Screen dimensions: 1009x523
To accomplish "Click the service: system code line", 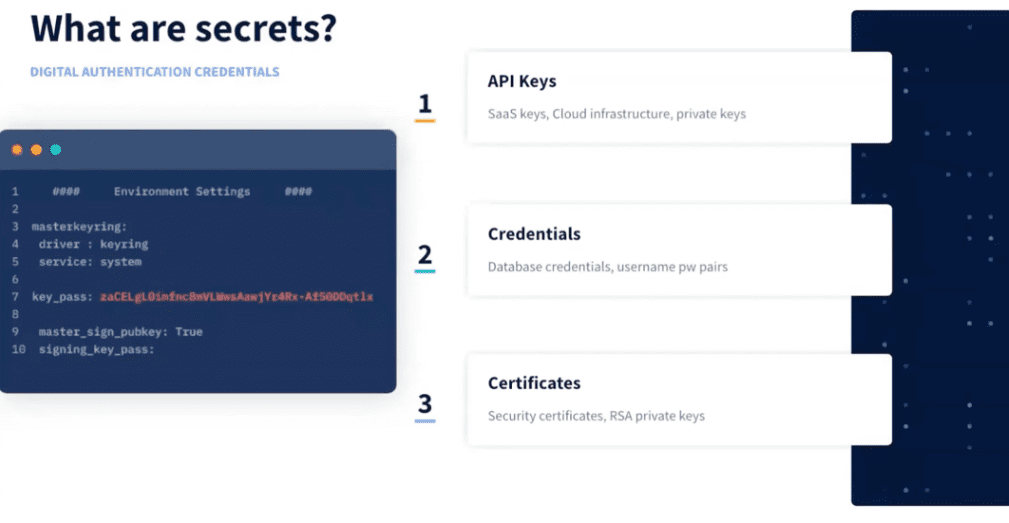I will (x=90, y=262).
